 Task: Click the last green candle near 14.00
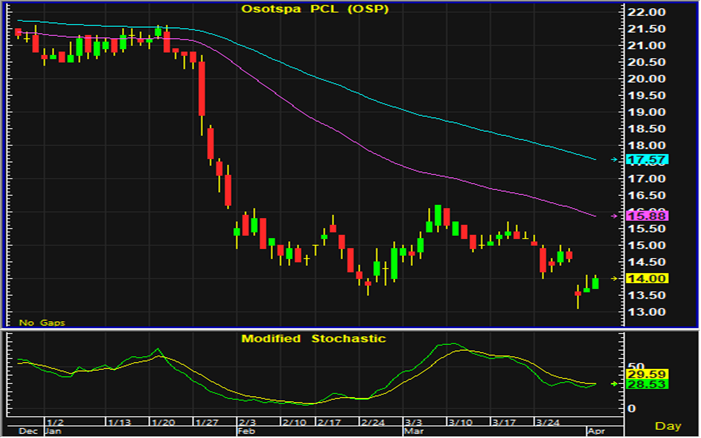tap(595, 283)
